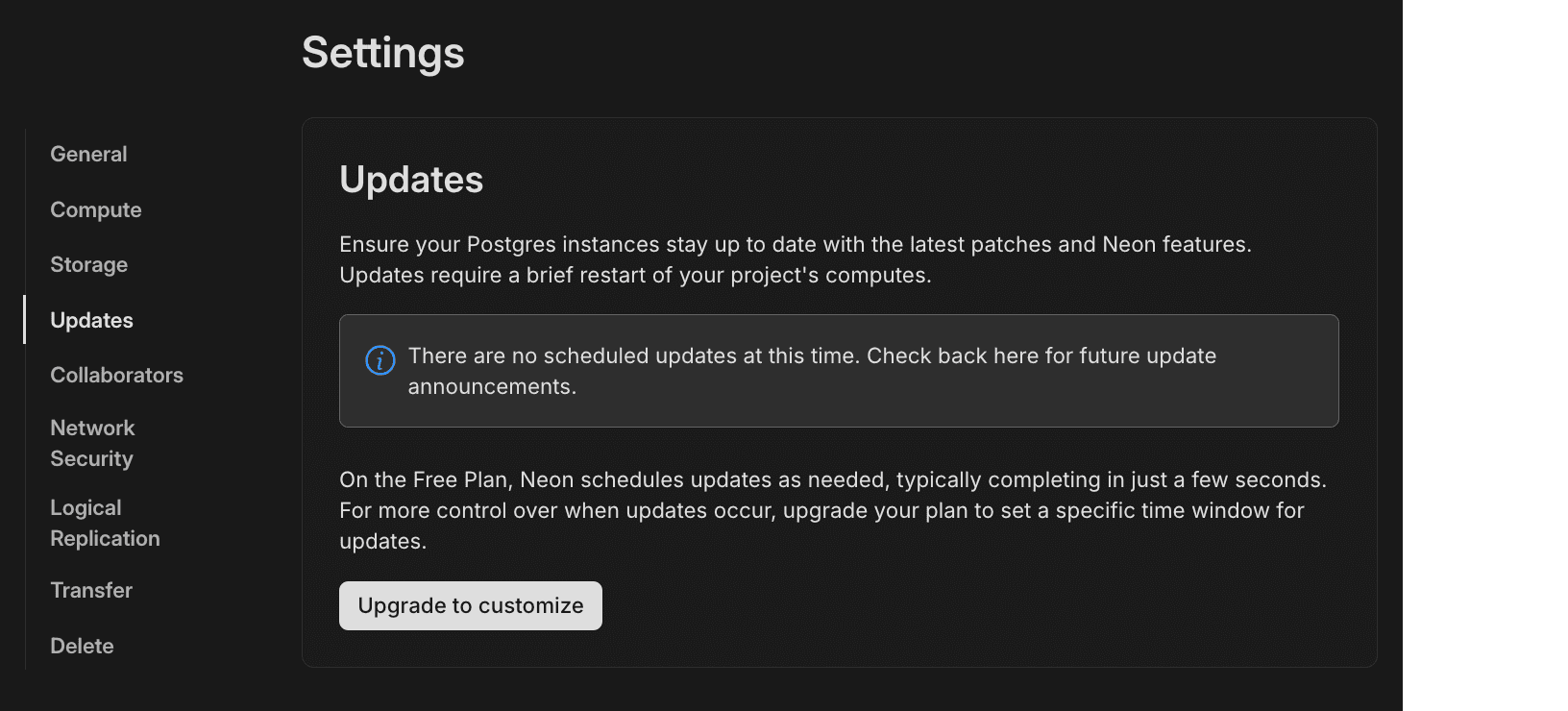Click the blue info icon in the banner
The height and width of the screenshot is (711, 1568).
380,360
